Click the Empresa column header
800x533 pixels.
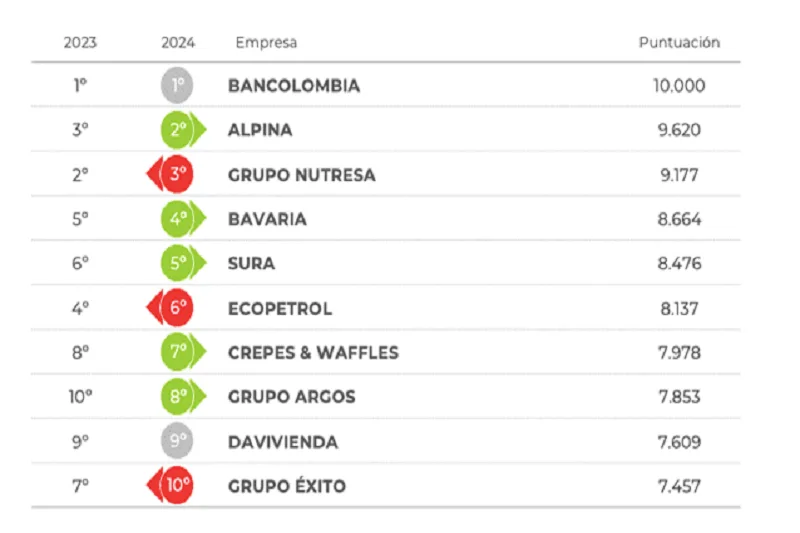[266, 43]
